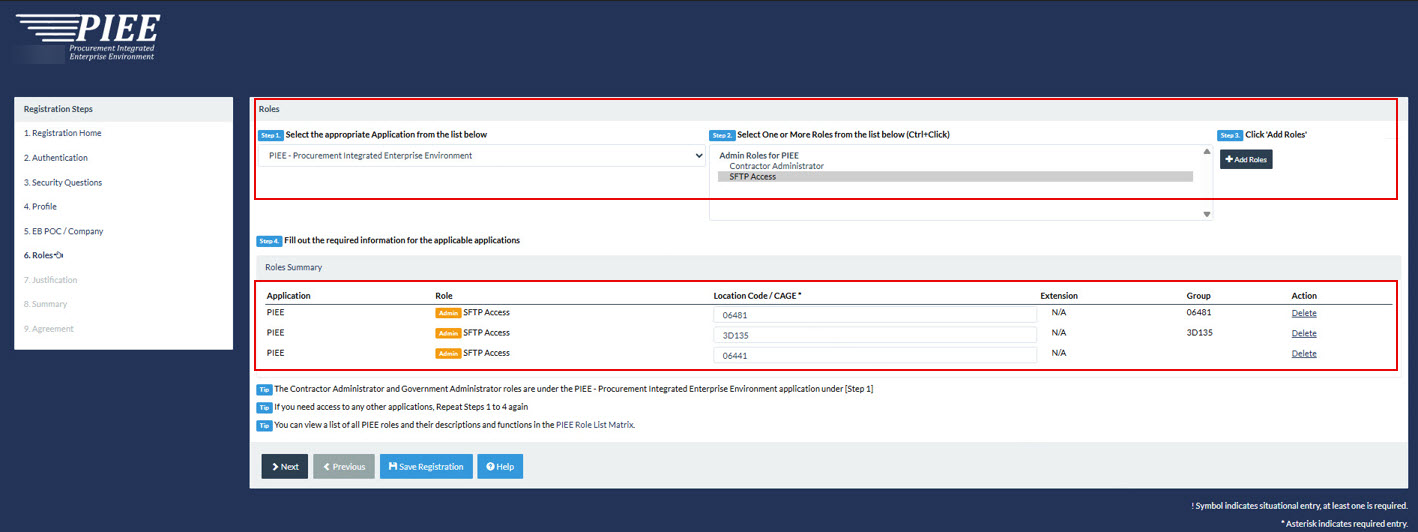This screenshot has height=532, width=1418.
Task: Open the Security Questions step
Action: (63, 182)
